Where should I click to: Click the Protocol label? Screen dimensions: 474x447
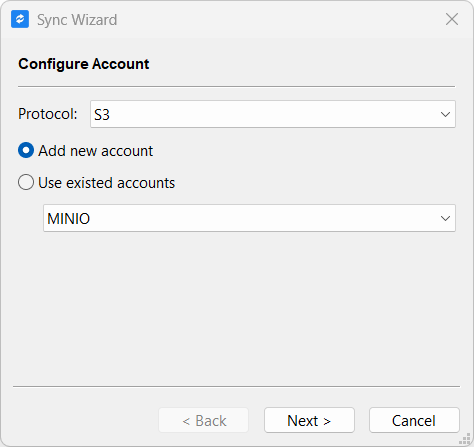48,114
